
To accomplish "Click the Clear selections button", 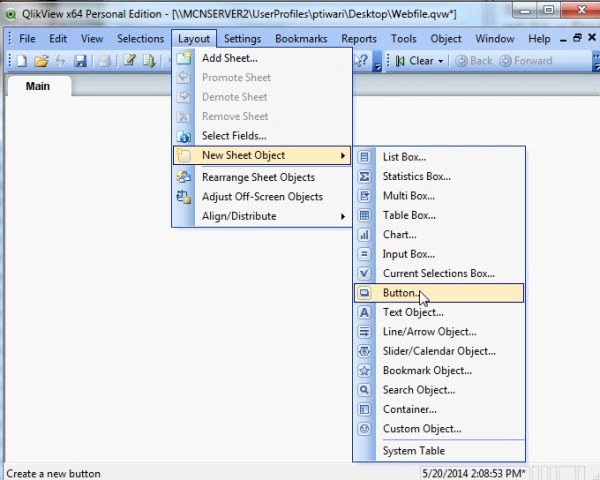I will click(x=415, y=61).
